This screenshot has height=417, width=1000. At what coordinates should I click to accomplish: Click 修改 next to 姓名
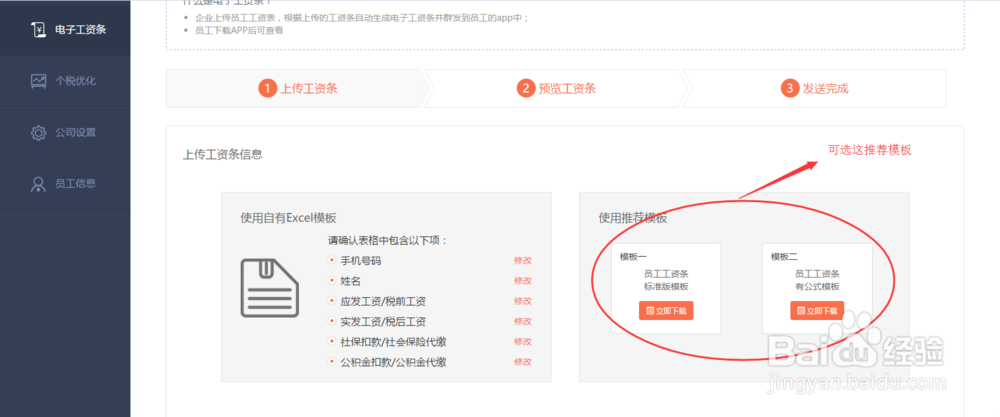(523, 281)
